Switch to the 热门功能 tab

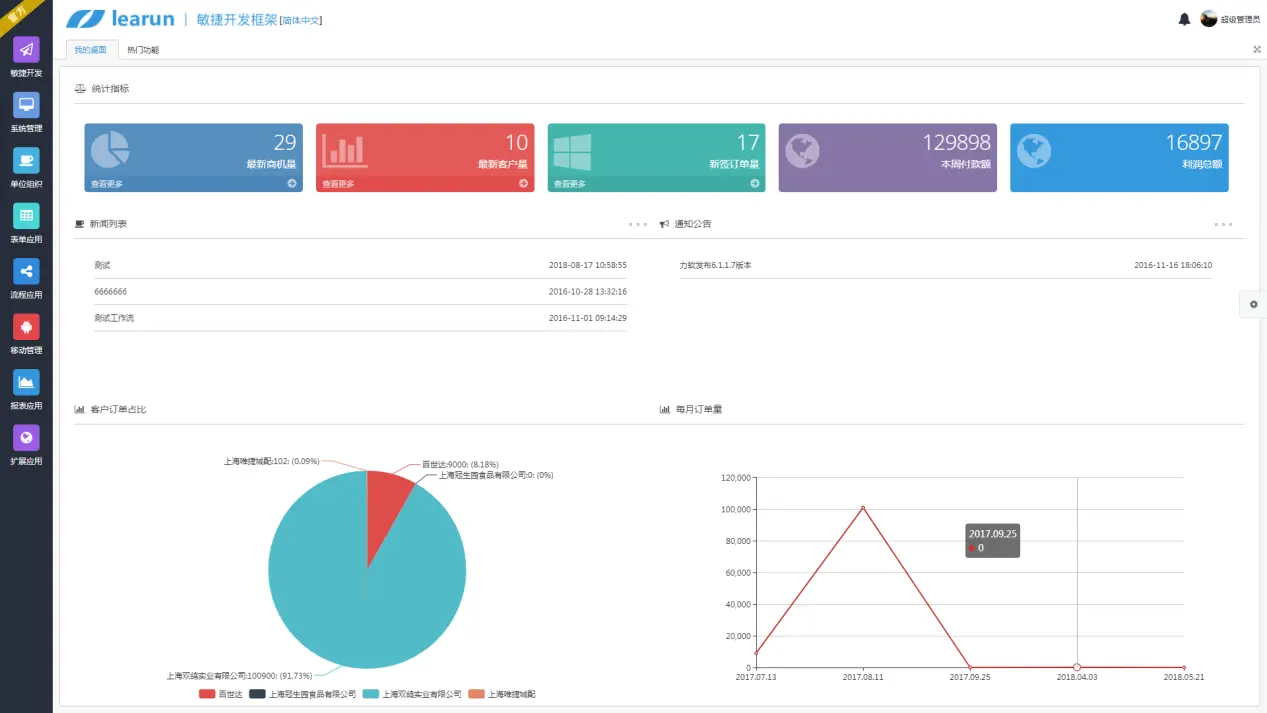click(x=143, y=49)
